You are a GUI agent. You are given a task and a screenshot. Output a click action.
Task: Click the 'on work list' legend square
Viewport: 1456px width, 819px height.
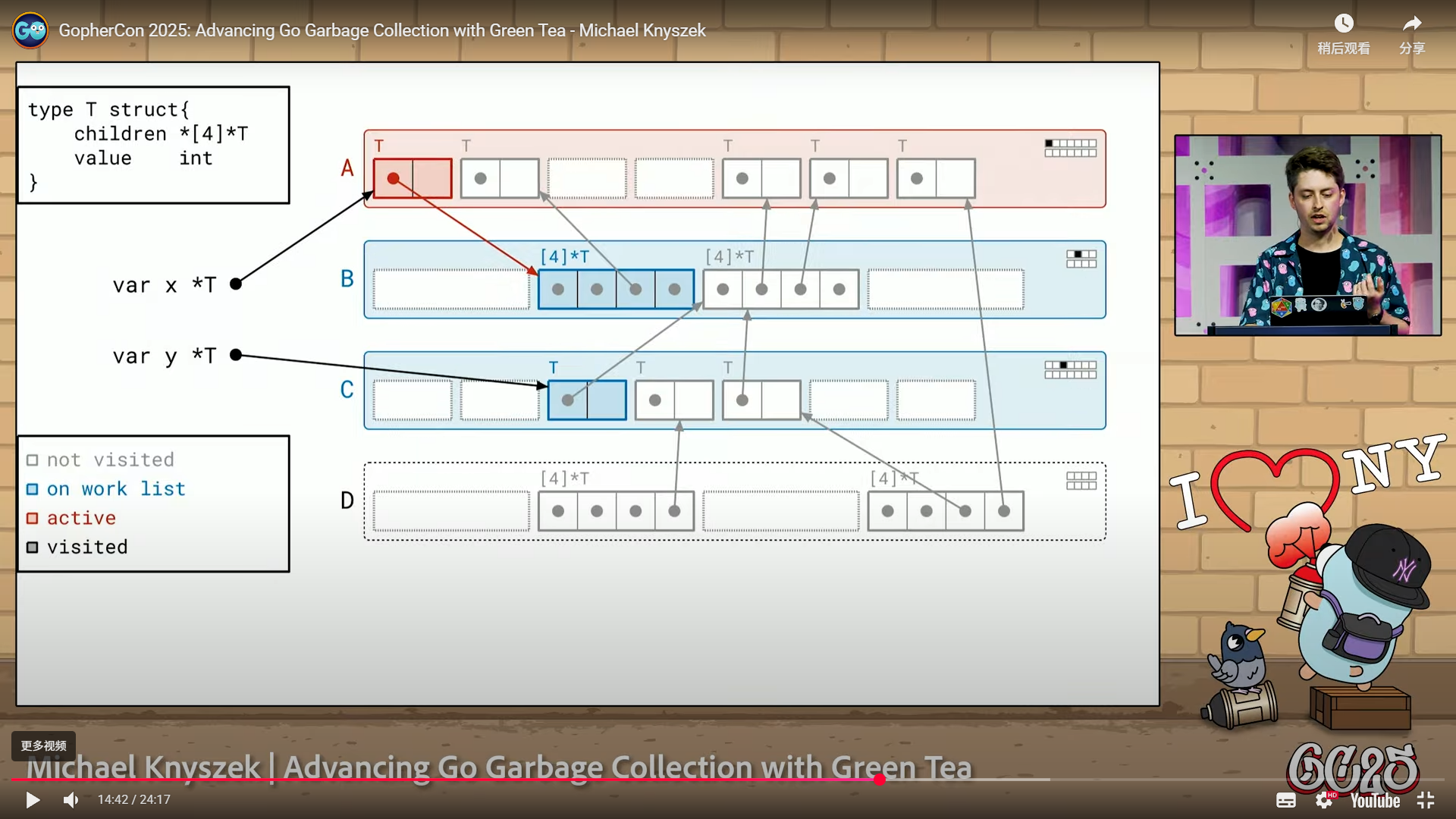click(33, 489)
